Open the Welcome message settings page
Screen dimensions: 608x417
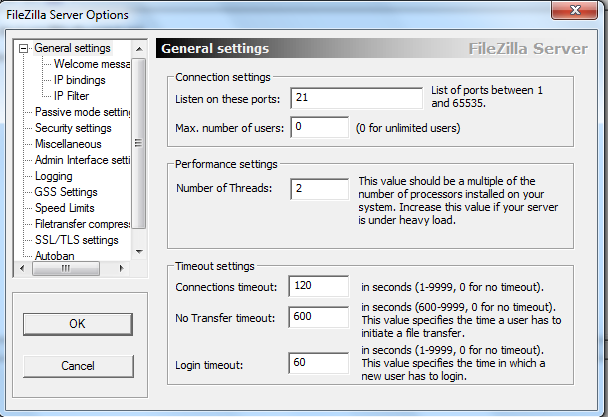pyautogui.click(x=92, y=64)
